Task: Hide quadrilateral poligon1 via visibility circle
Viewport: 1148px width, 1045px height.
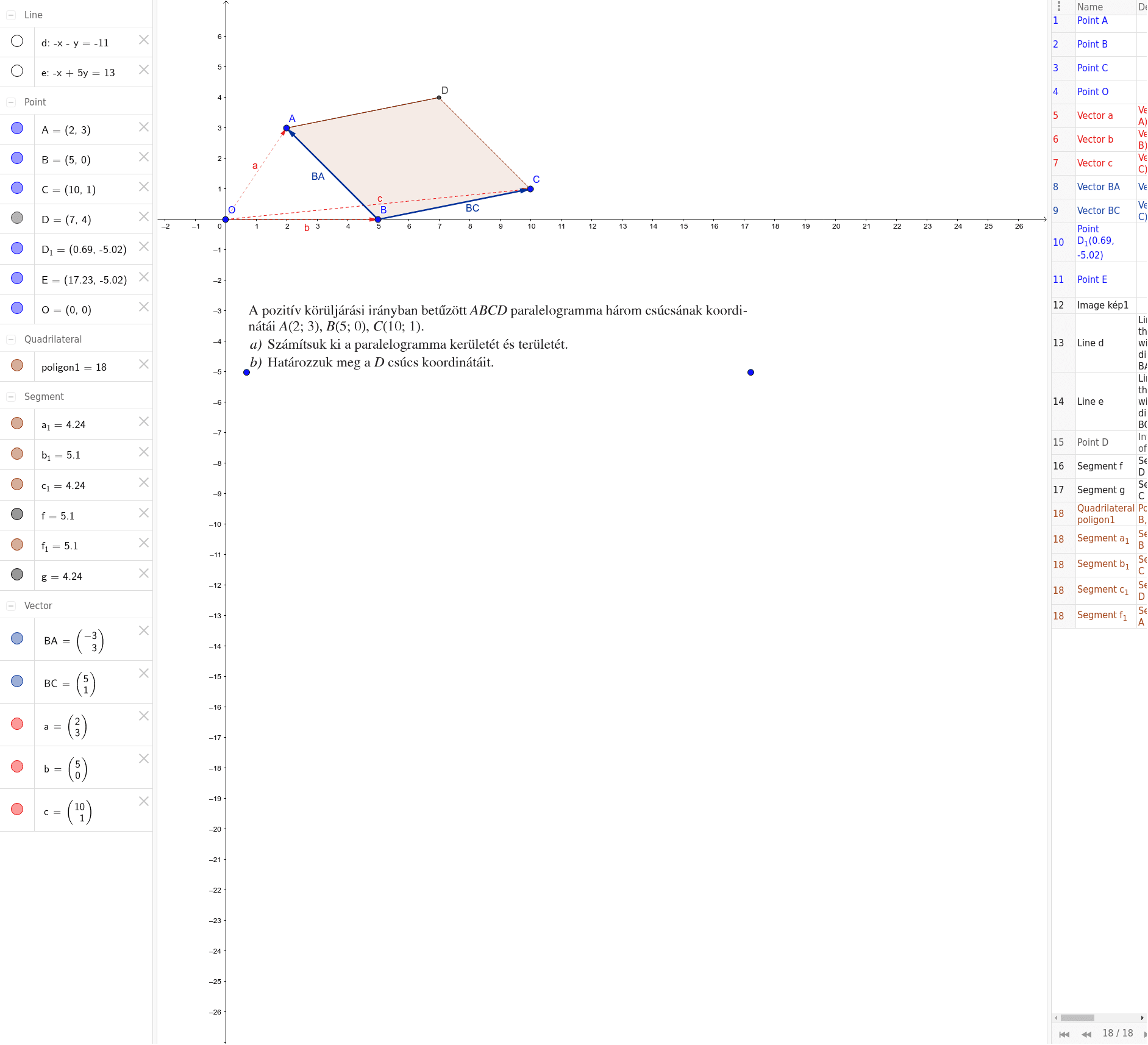Action: pos(17,365)
